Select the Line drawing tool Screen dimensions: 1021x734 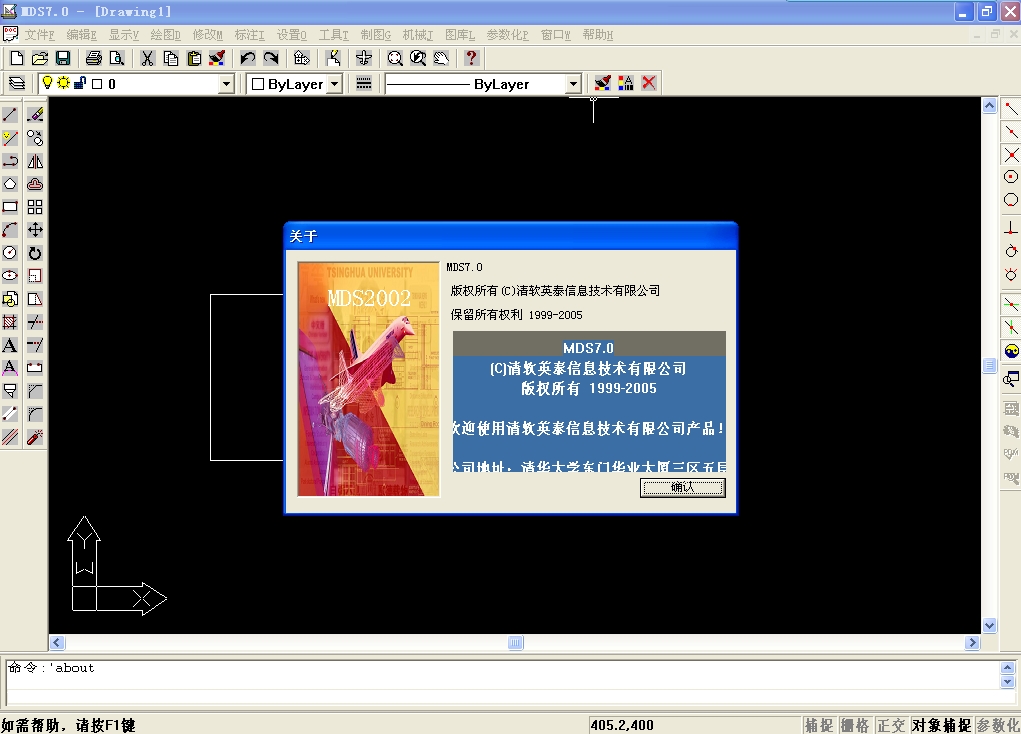[x=10, y=115]
